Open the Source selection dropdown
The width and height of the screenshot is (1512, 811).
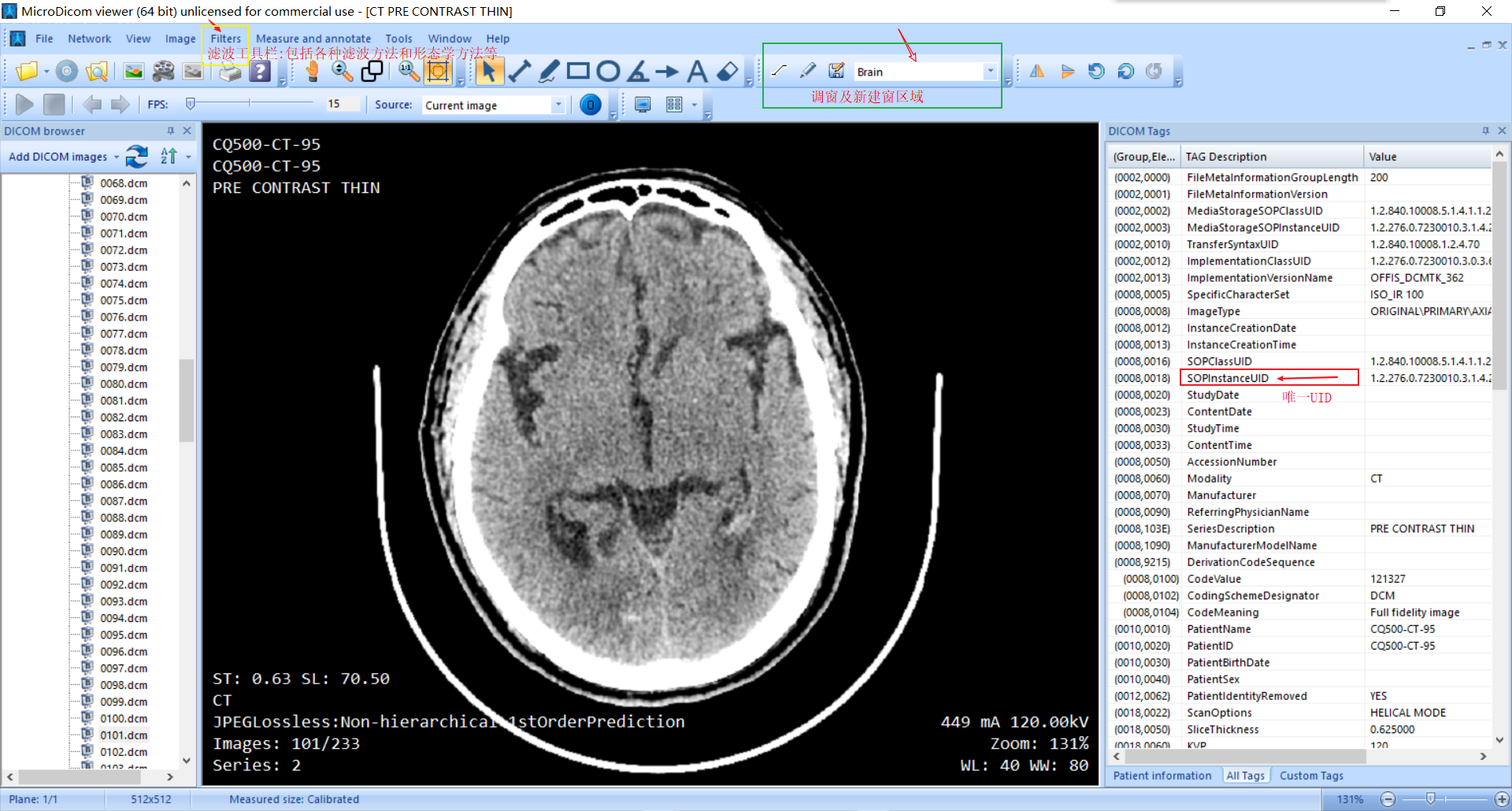click(558, 104)
